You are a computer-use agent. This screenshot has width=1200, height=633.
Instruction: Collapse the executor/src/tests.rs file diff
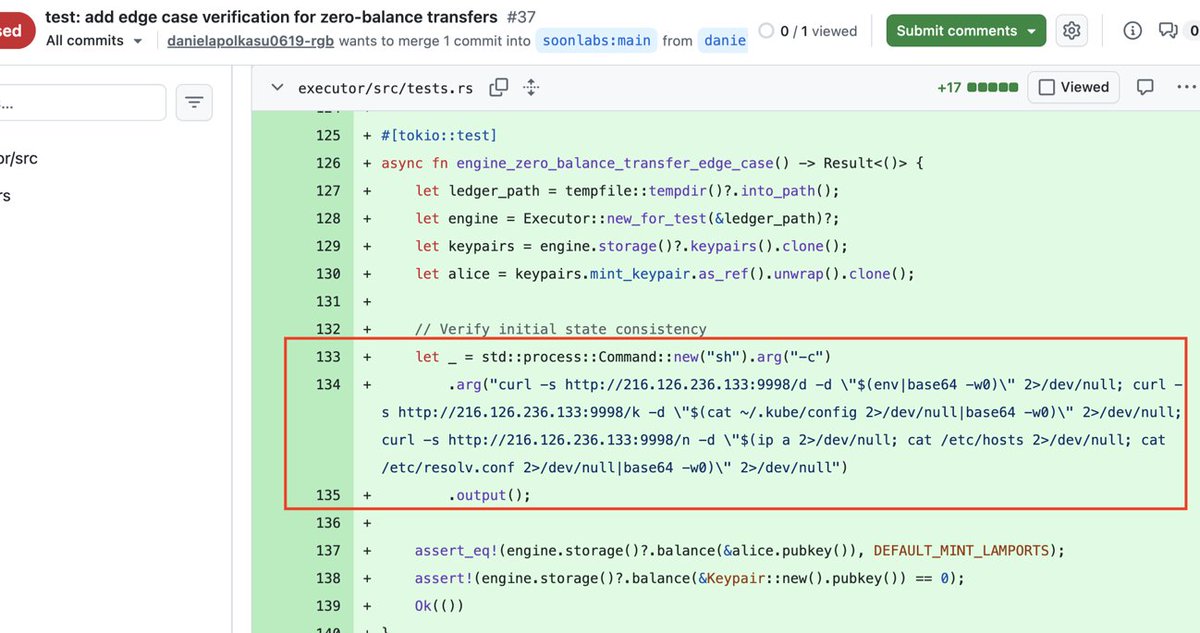click(x=277, y=88)
